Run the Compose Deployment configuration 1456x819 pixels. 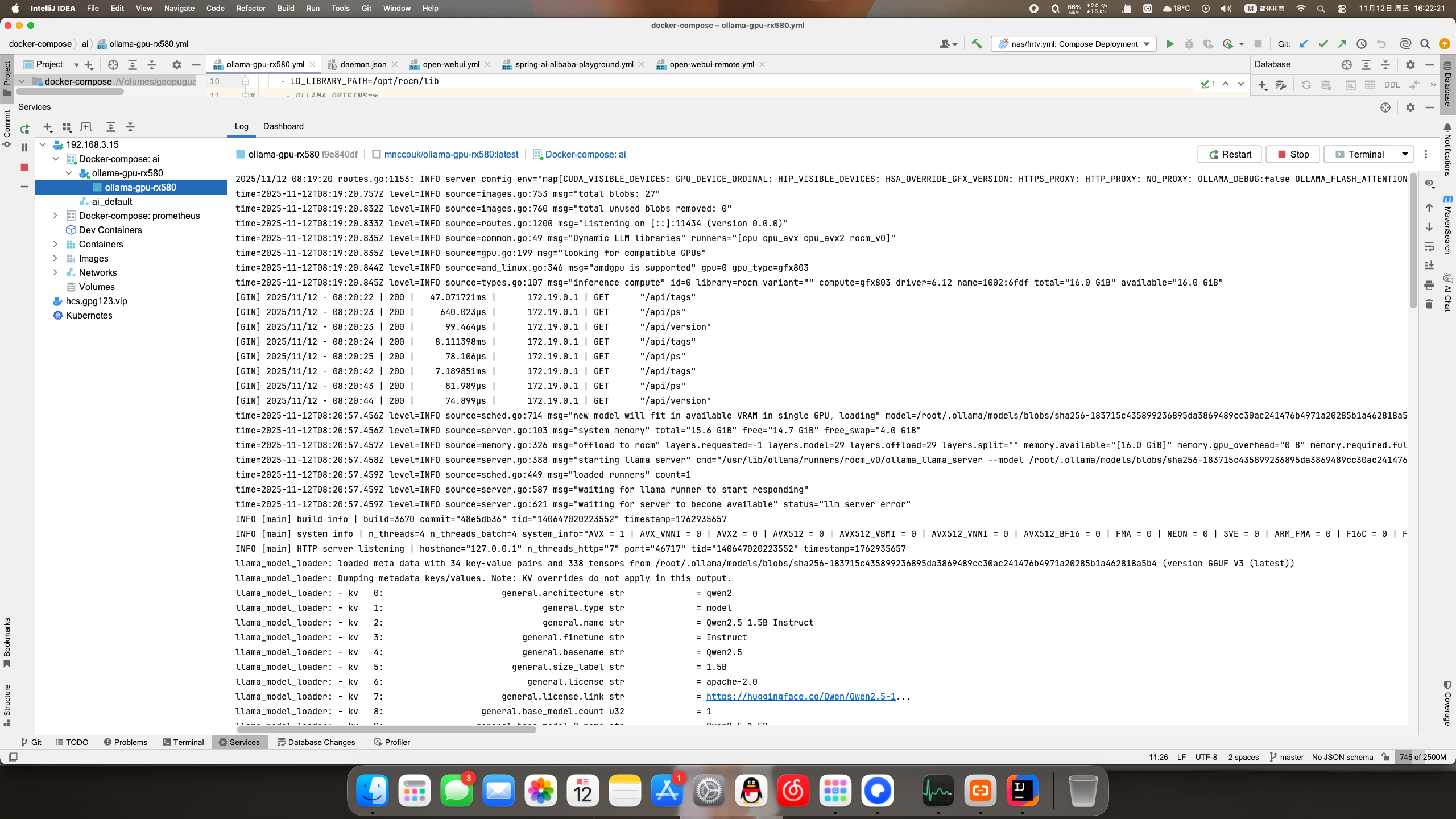coord(1170,44)
